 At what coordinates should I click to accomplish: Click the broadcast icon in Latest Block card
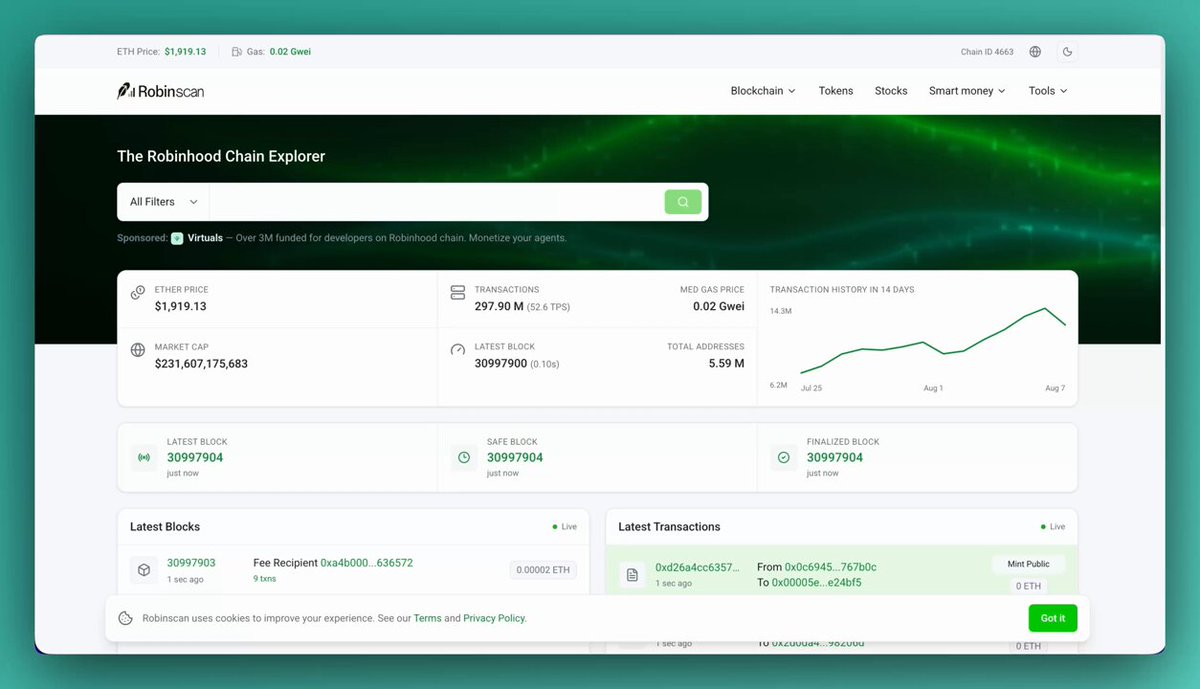tap(144, 457)
